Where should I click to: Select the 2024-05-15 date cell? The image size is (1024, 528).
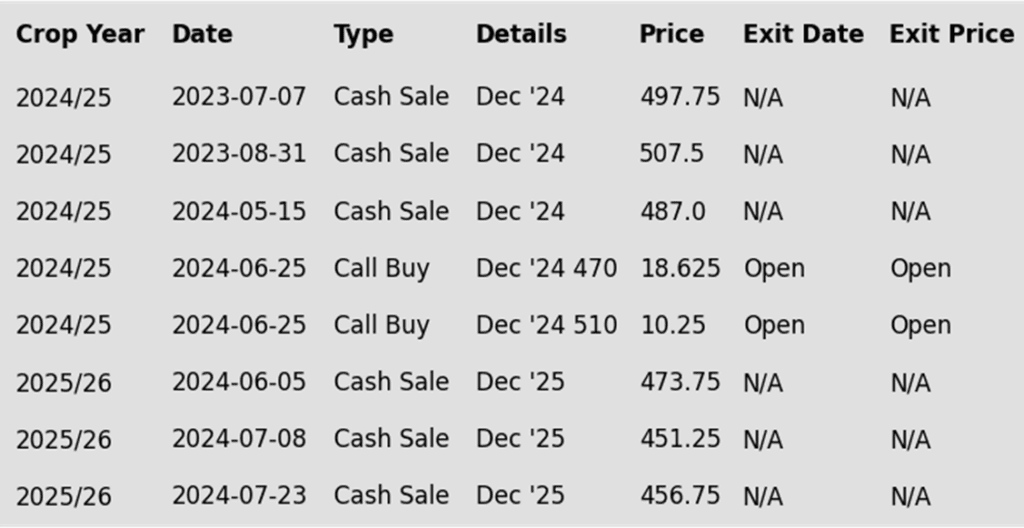pyautogui.click(x=239, y=211)
